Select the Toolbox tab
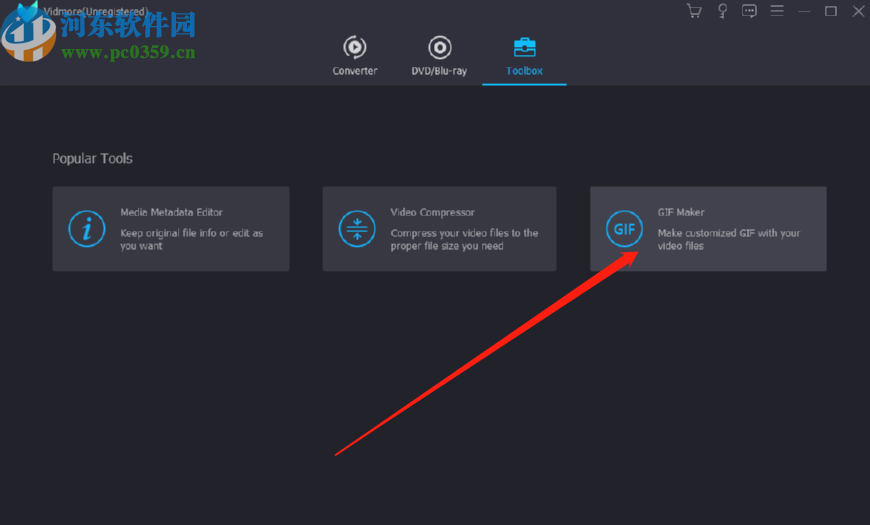This screenshot has width=870, height=525. pos(524,57)
